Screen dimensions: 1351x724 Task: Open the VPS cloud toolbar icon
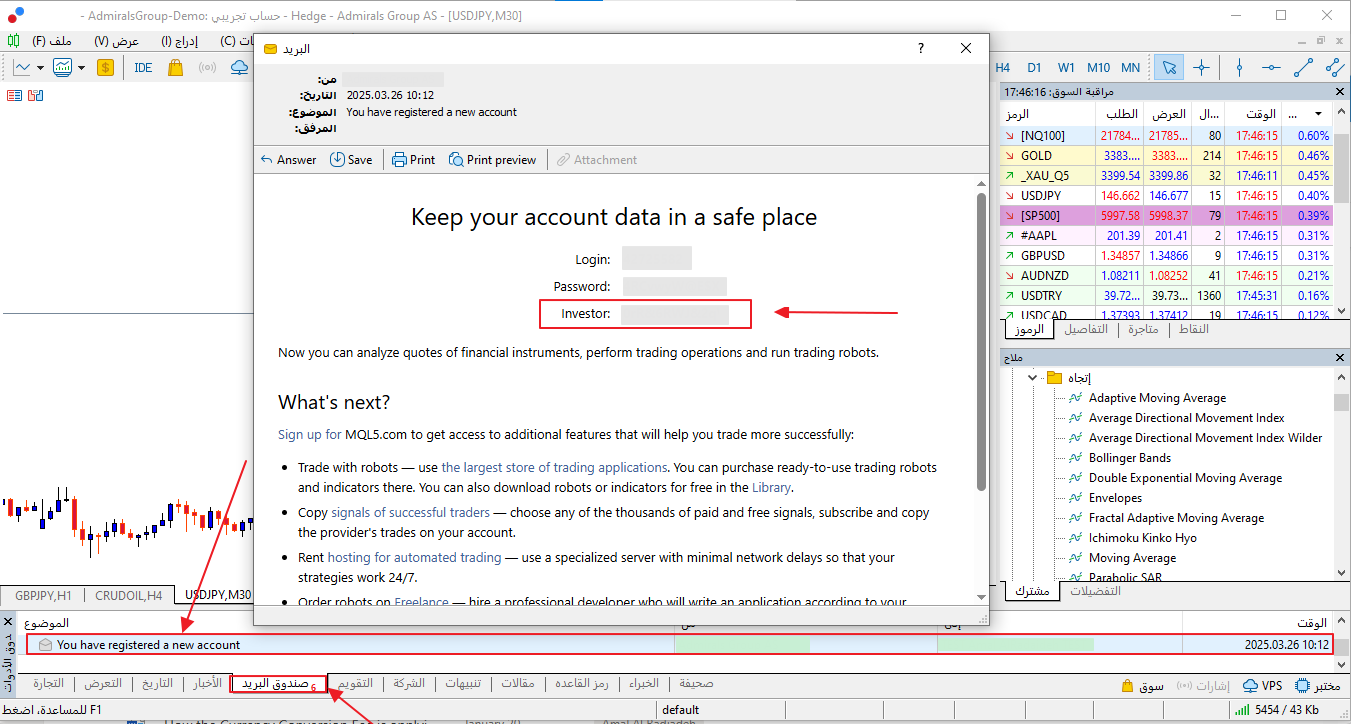(239, 67)
